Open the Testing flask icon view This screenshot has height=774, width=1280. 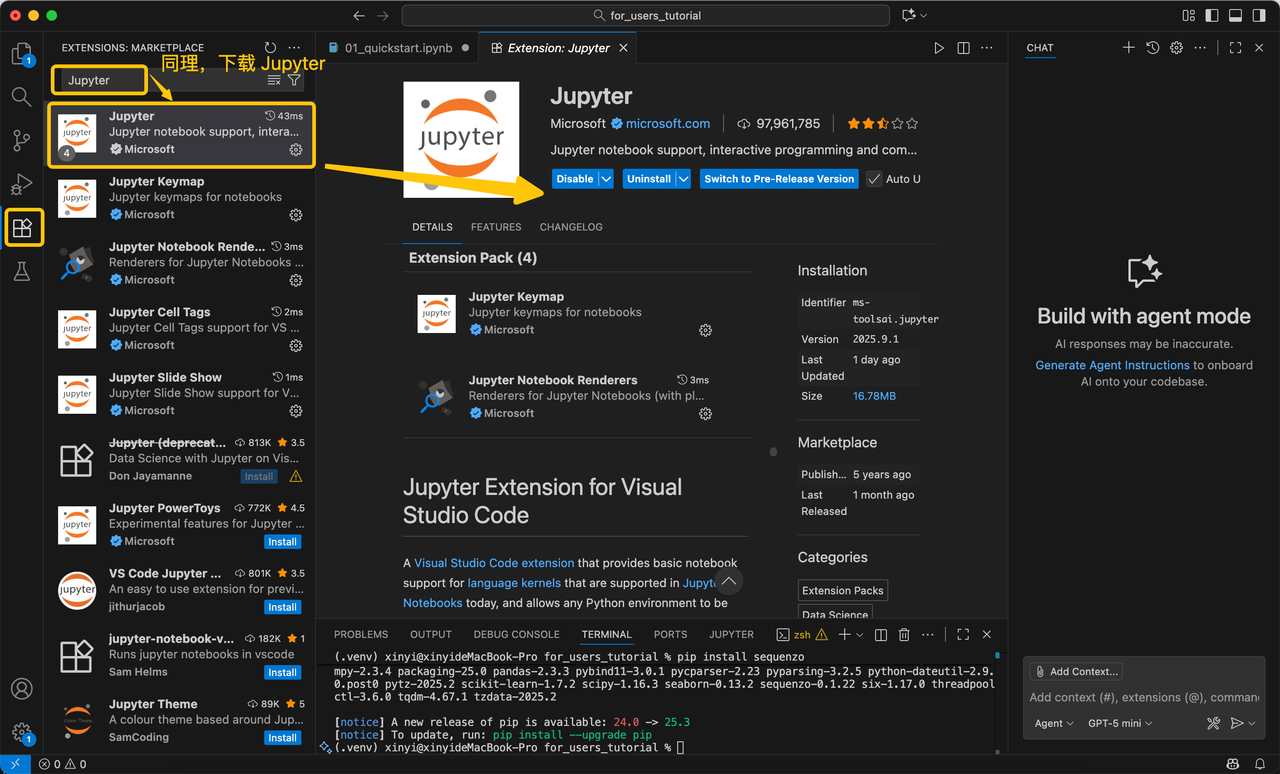pos(21,272)
